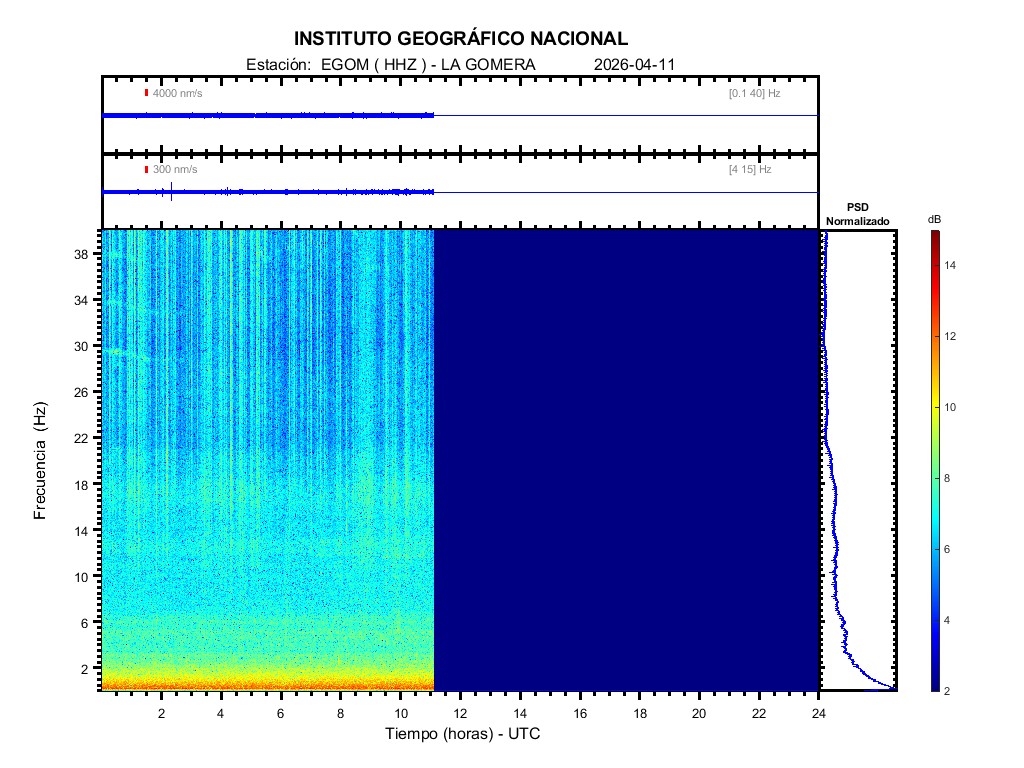This screenshot has width=1024, height=768.
Task: Click the dB unit label above the colorbar
Action: tap(934, 219)
